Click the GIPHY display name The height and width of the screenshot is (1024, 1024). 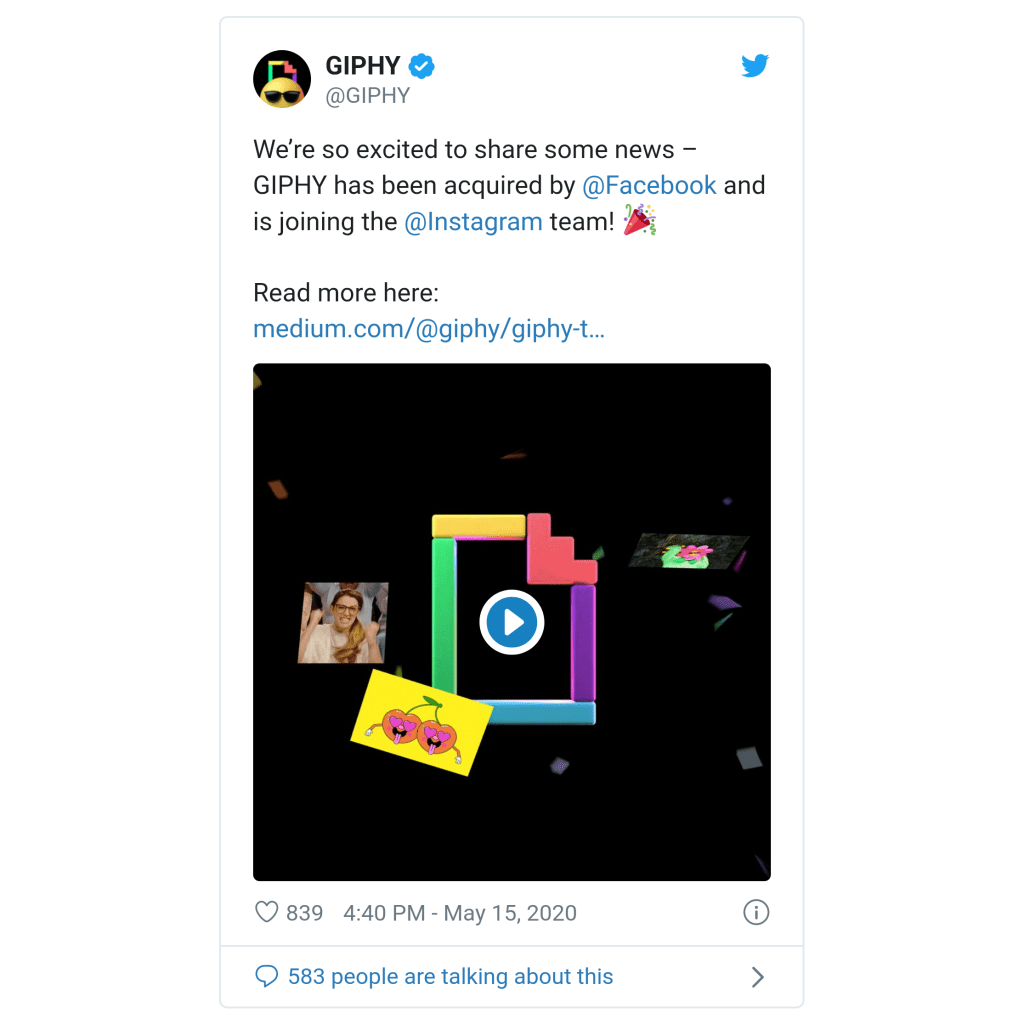tap(362, 66)
